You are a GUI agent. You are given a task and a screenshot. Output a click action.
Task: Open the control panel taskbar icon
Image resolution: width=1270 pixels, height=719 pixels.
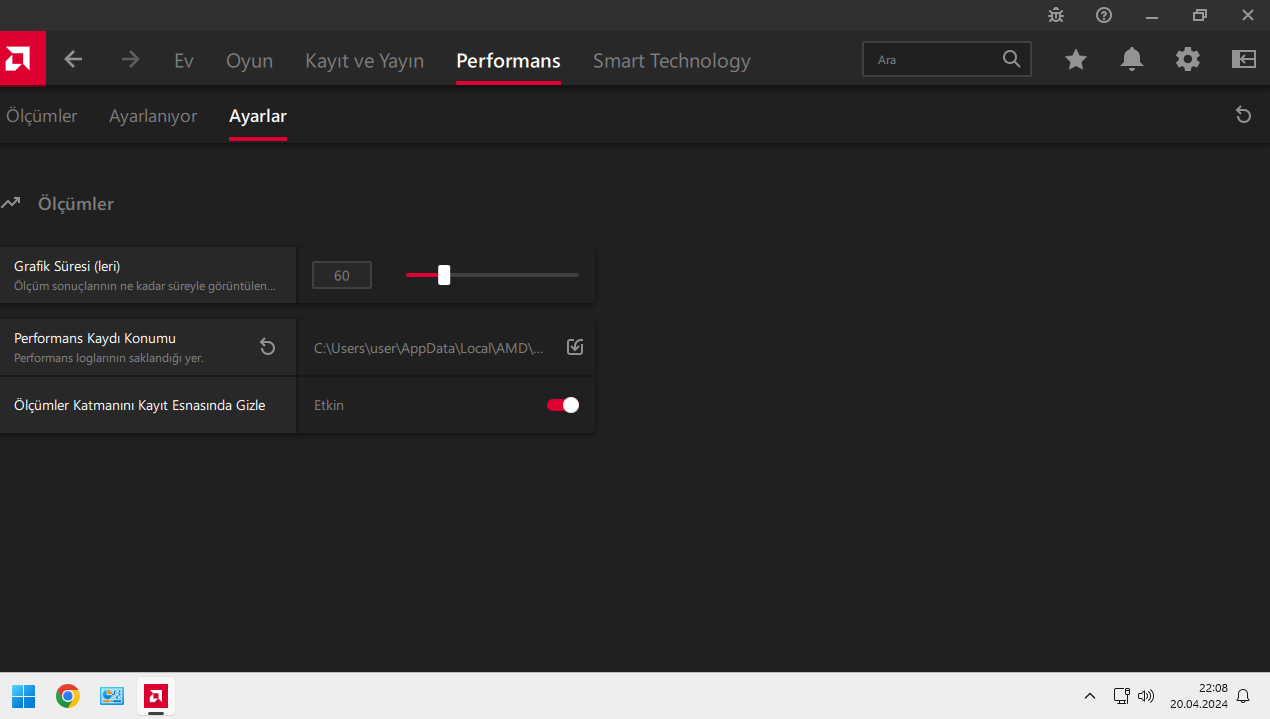click(112, 696)
